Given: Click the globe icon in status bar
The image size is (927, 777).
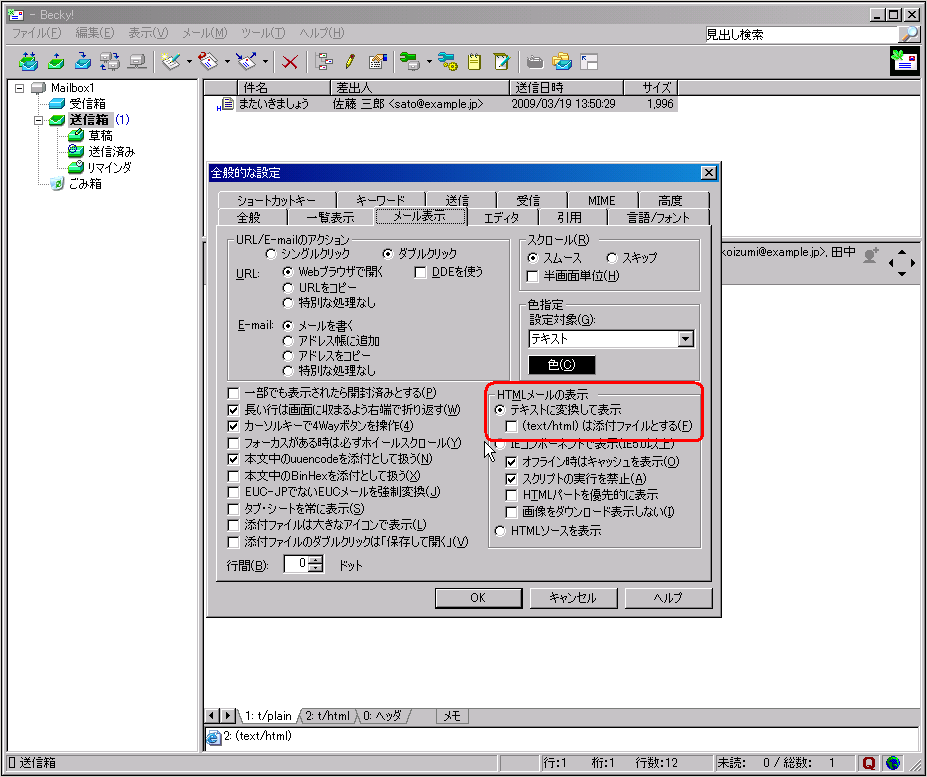Looking at the screenshot, I should tap(893, 763).
